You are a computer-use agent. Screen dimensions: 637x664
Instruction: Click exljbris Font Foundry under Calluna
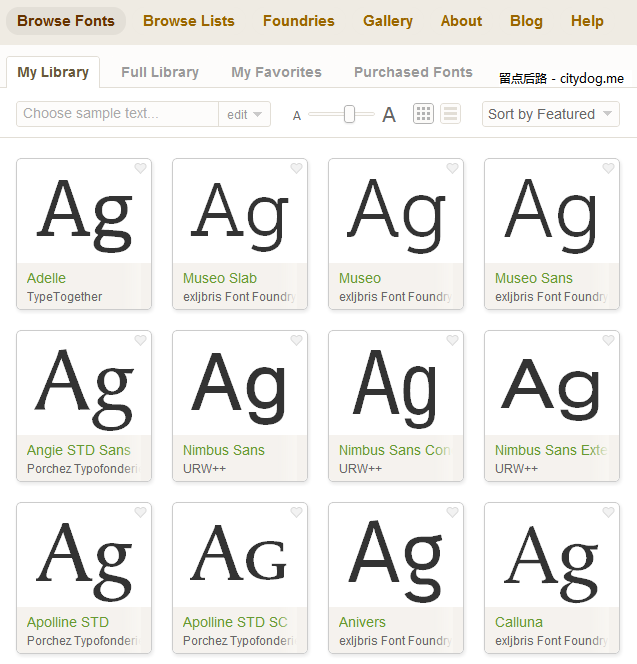tap(551, 641)
